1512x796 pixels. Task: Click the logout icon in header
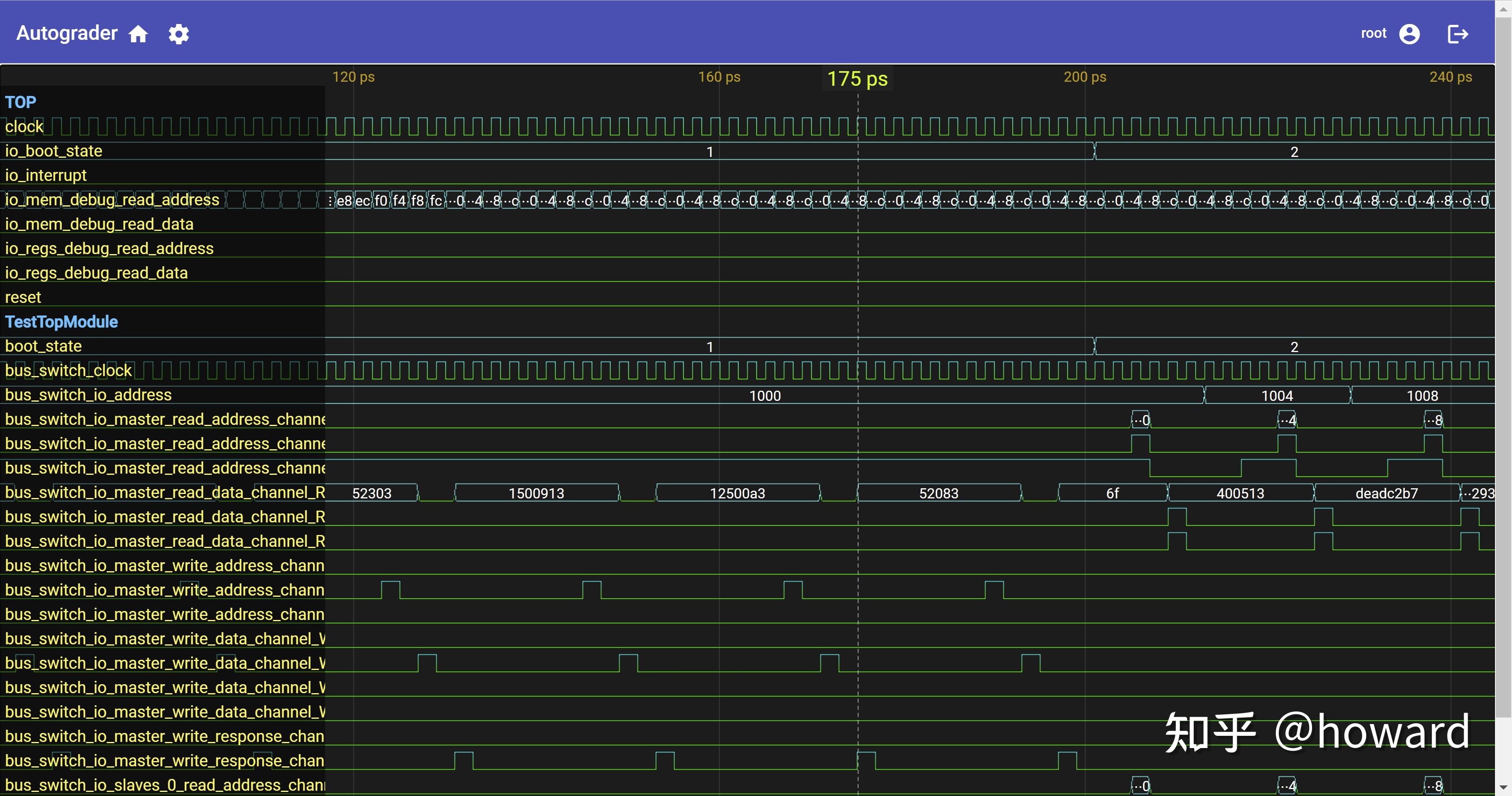(x=1458, y=34)
